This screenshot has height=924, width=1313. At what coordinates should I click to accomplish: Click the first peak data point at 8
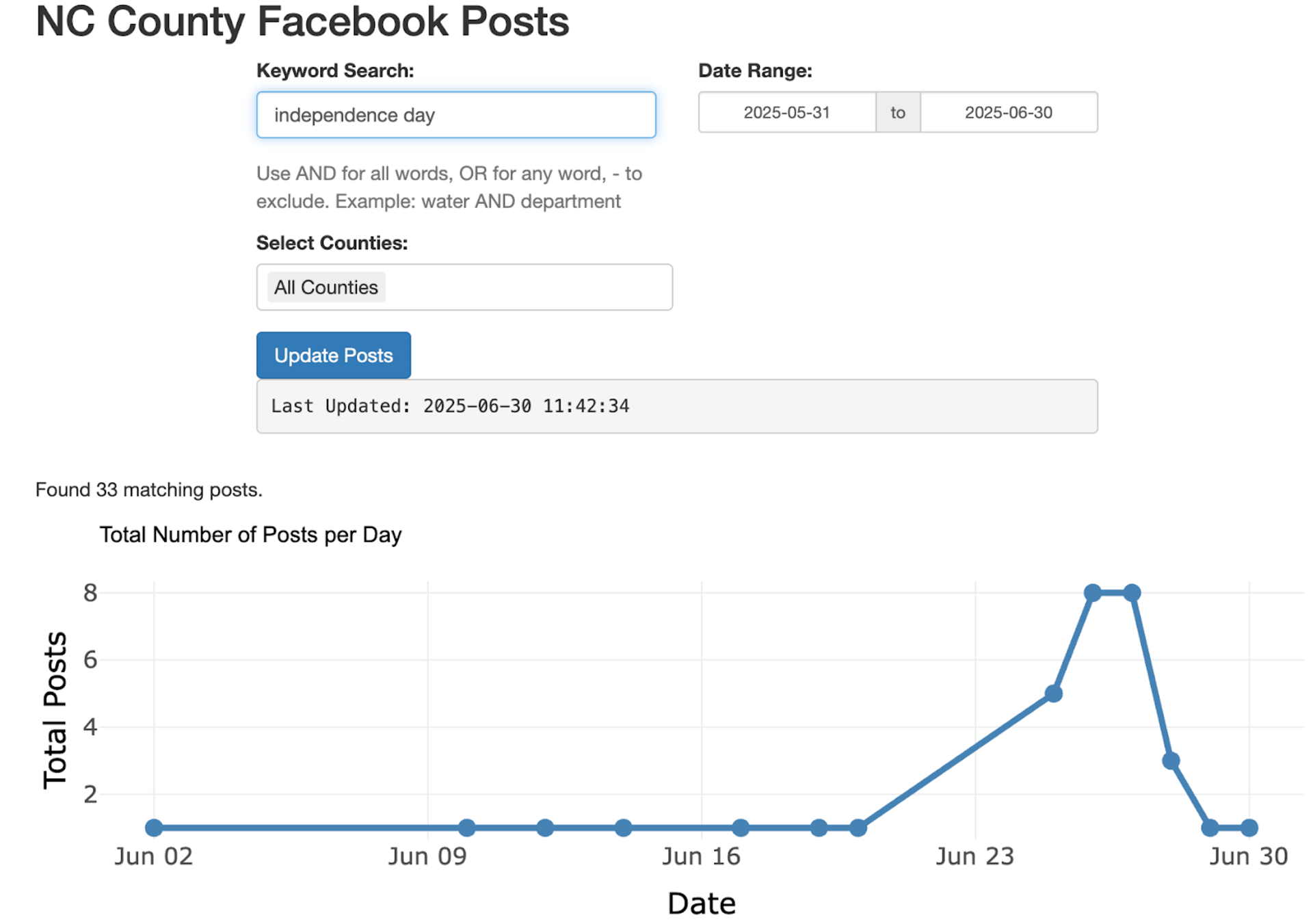(1092, 592)
